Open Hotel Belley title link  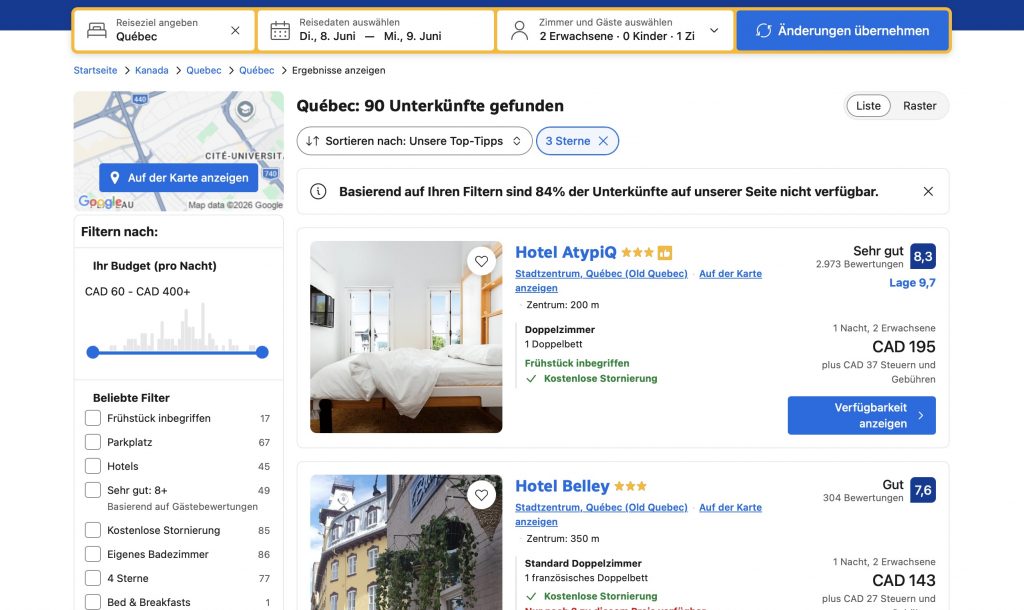(562, 486)
